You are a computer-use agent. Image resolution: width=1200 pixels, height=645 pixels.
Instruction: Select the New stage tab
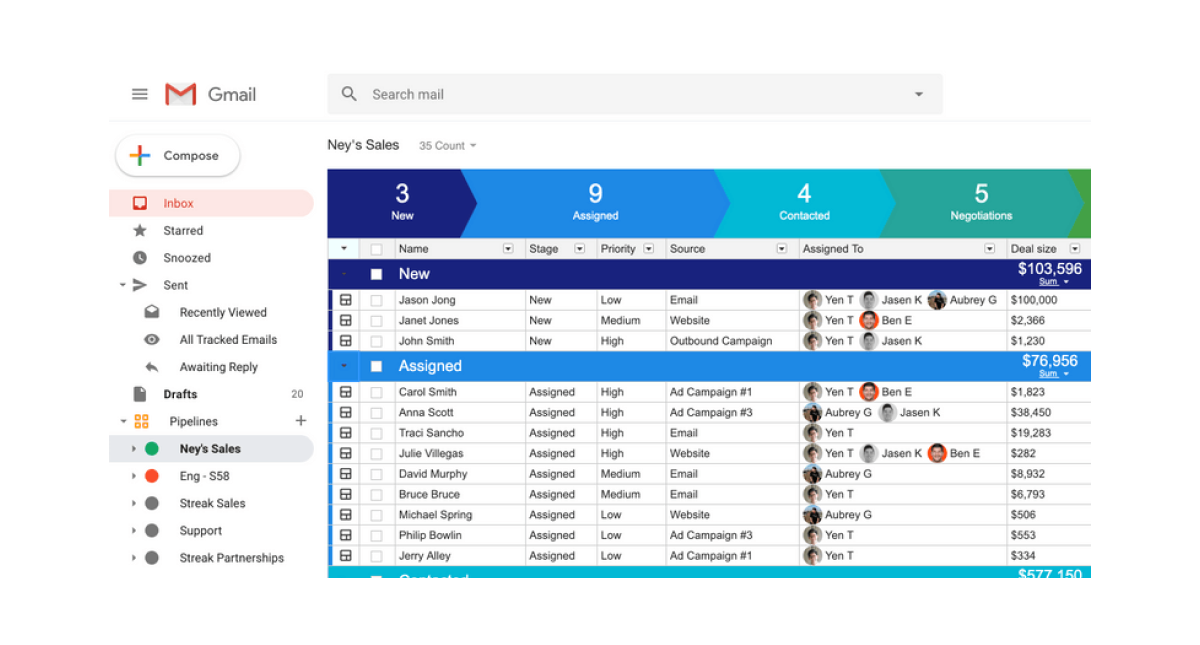tap(402, 203)
